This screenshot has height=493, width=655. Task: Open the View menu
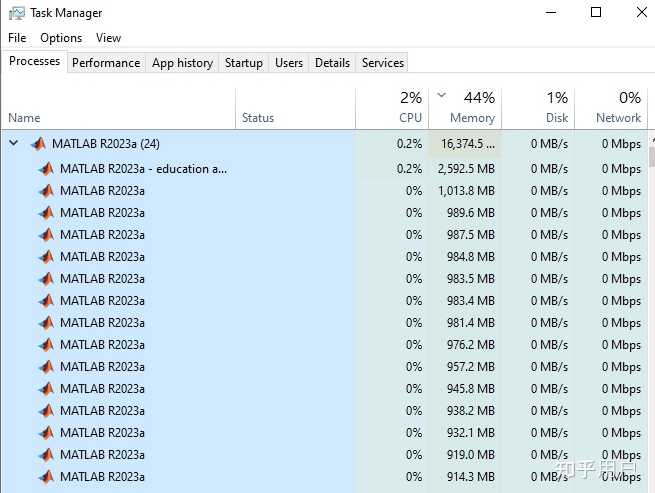tap(108, 38)
